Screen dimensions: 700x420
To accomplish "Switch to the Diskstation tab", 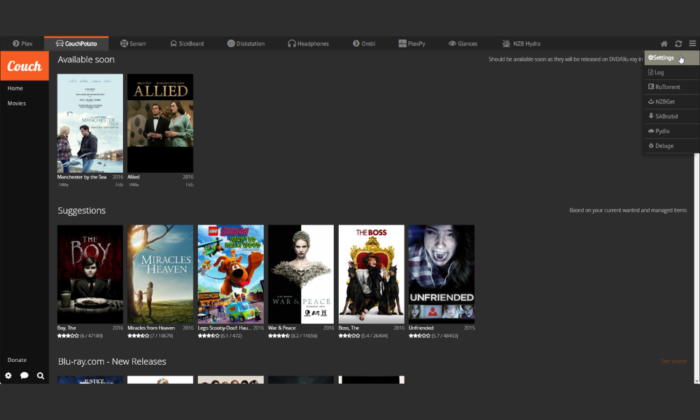I will pos(246,43).
